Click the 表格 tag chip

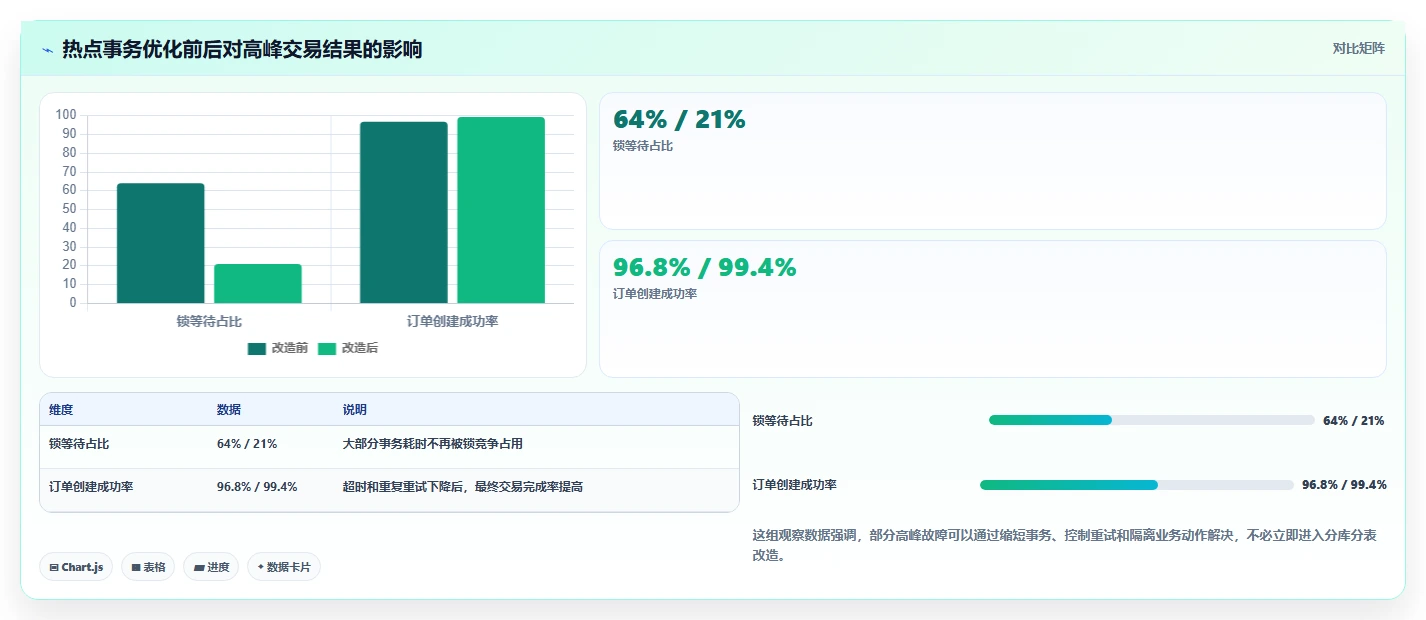148,567
